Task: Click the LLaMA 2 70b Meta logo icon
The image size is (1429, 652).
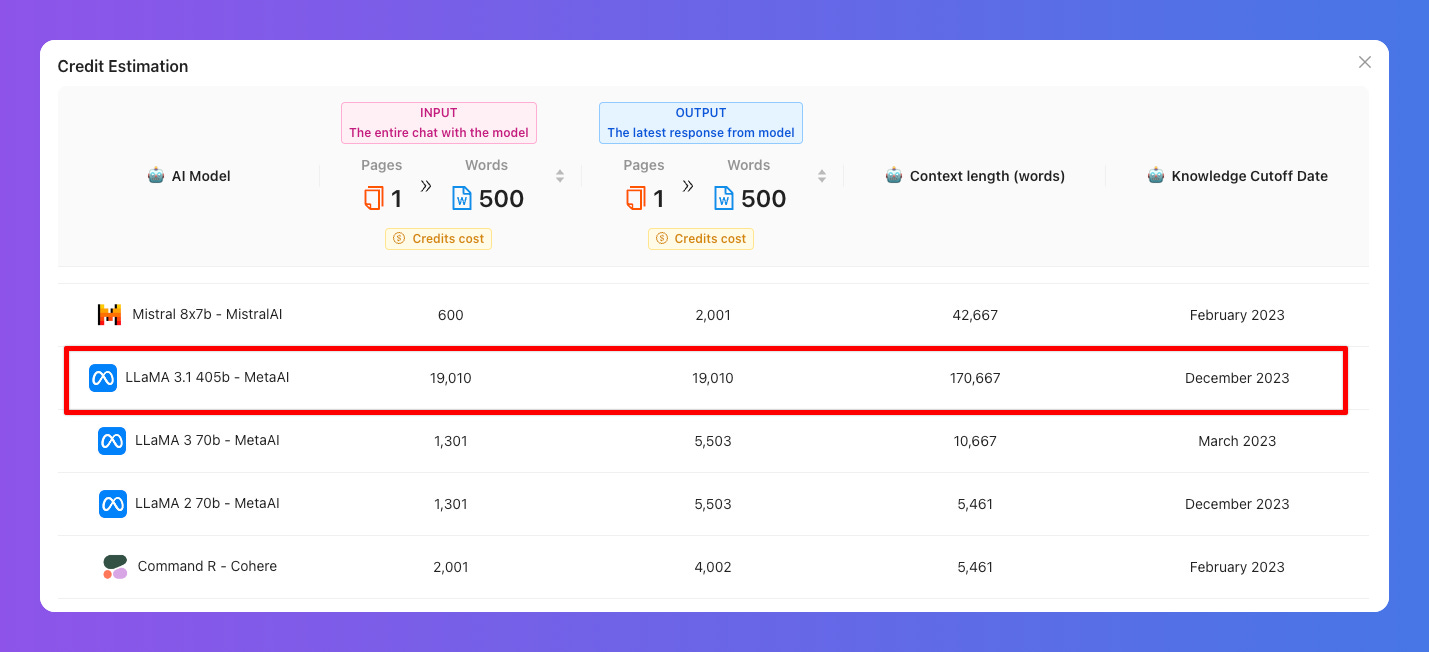Action: (x=112, y=504)
